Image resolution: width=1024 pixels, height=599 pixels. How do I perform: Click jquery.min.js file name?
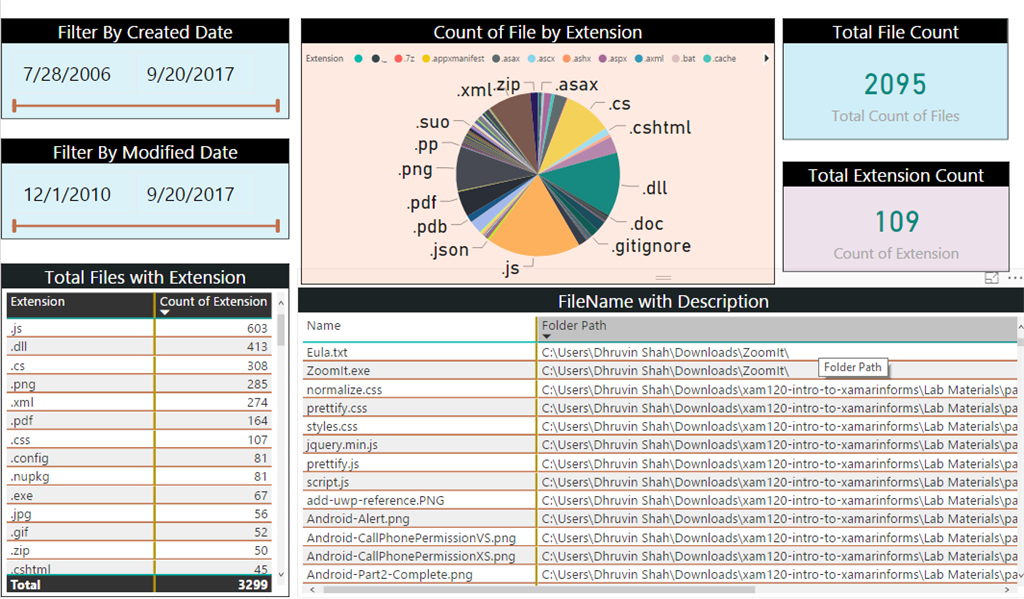(x=342, y=445)
